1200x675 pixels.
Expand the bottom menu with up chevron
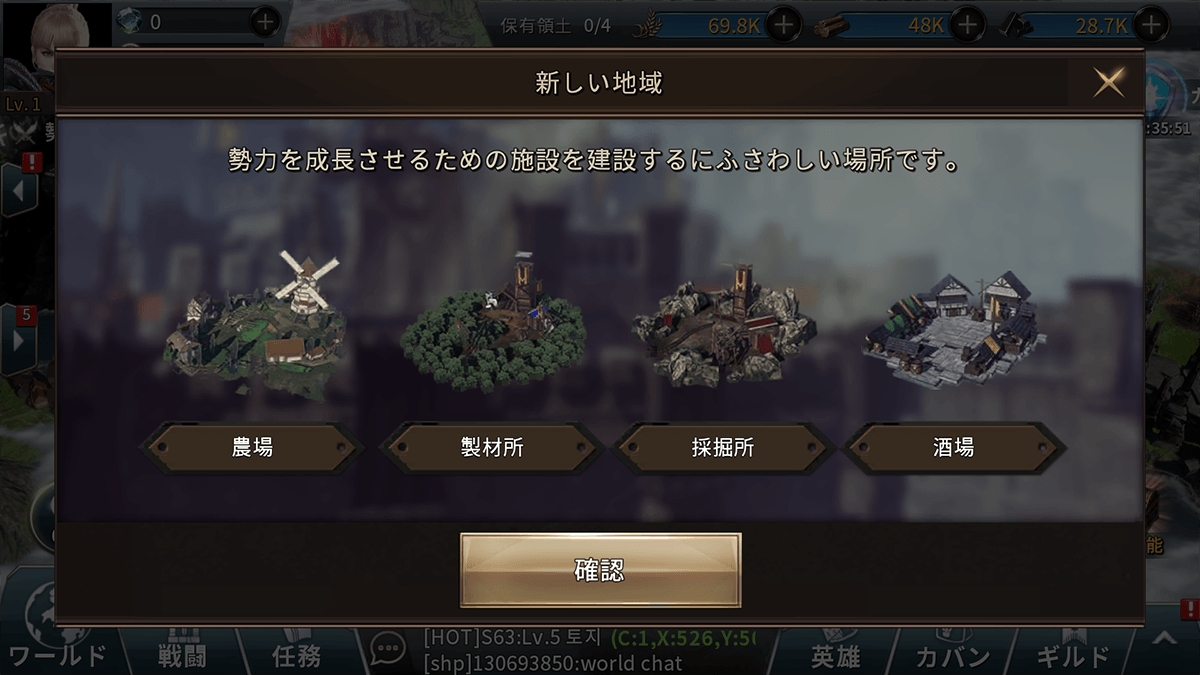point(1163,639)
